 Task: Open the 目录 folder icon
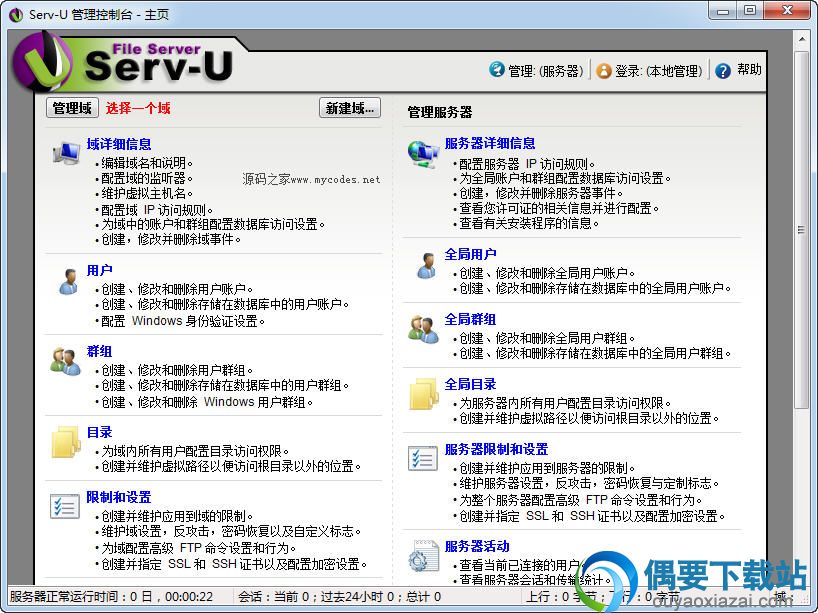(x=66, y=442)
